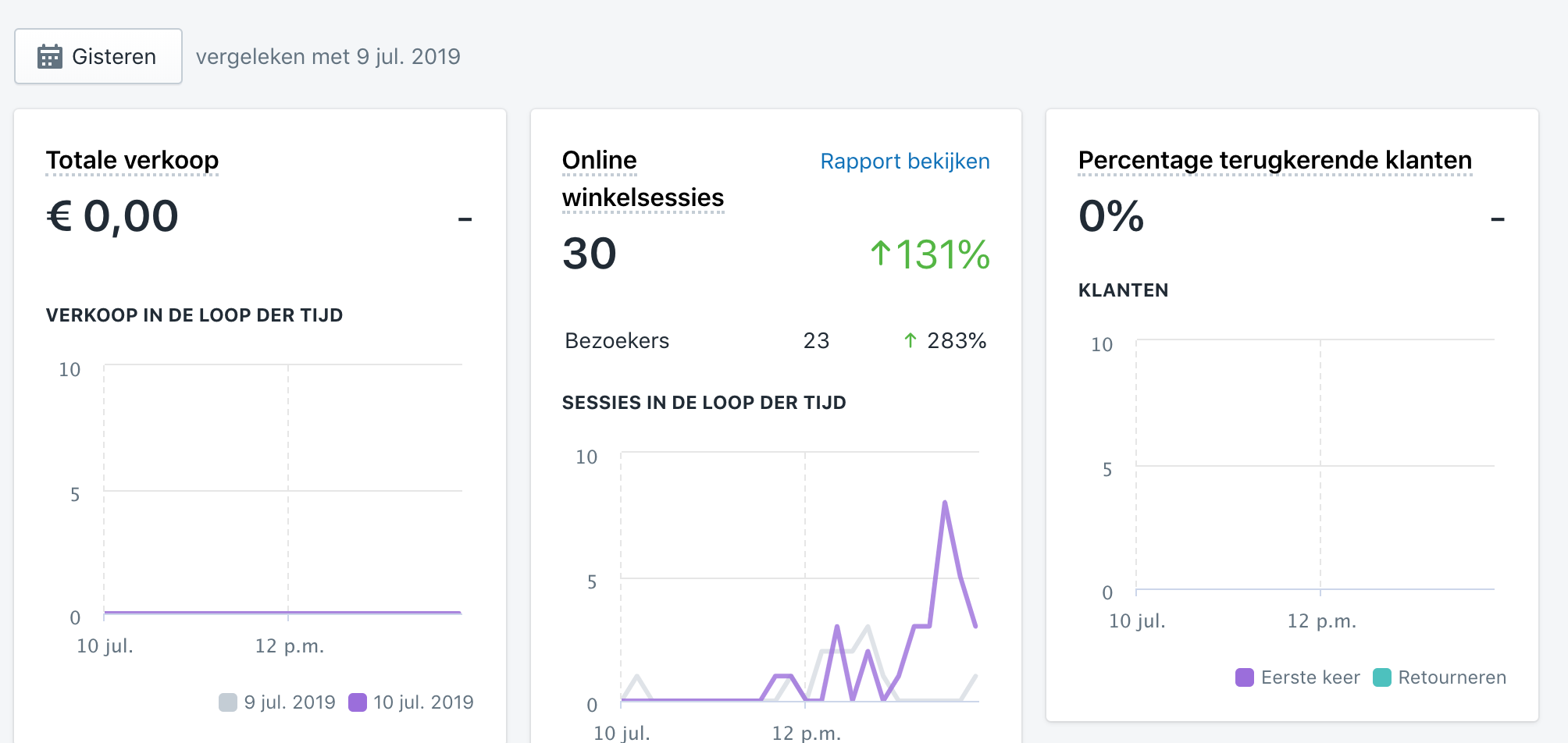Viewport: 1568px width, 743px height.
Task: Click the KLANTEN chart label
Action: point(1124,290)
